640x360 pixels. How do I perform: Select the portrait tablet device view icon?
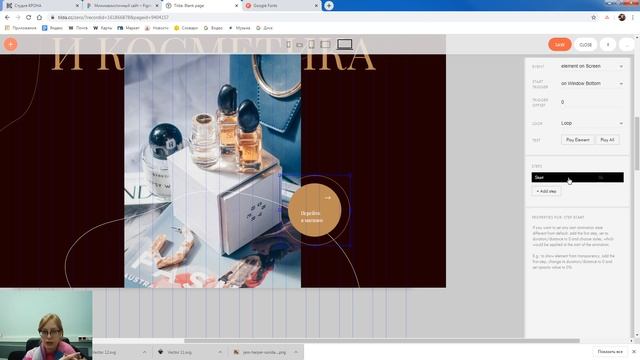tap(312, 44)
